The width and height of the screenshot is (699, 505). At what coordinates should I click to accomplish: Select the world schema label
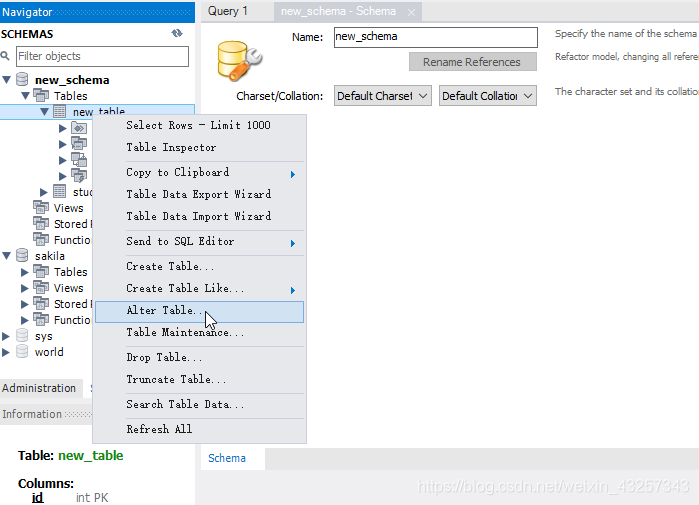pos(49,352)
